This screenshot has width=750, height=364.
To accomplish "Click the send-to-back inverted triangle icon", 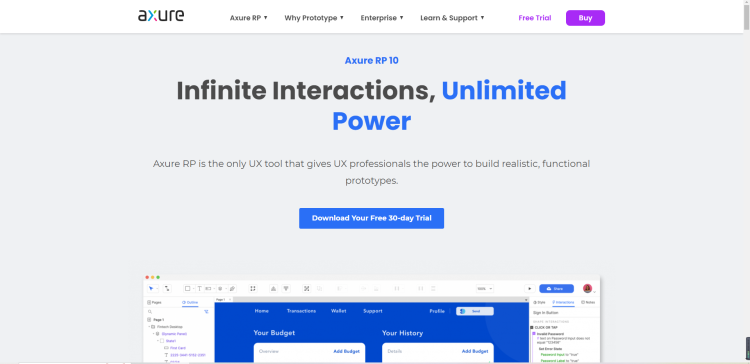I will pyautogui.click(x=286, y=288).
